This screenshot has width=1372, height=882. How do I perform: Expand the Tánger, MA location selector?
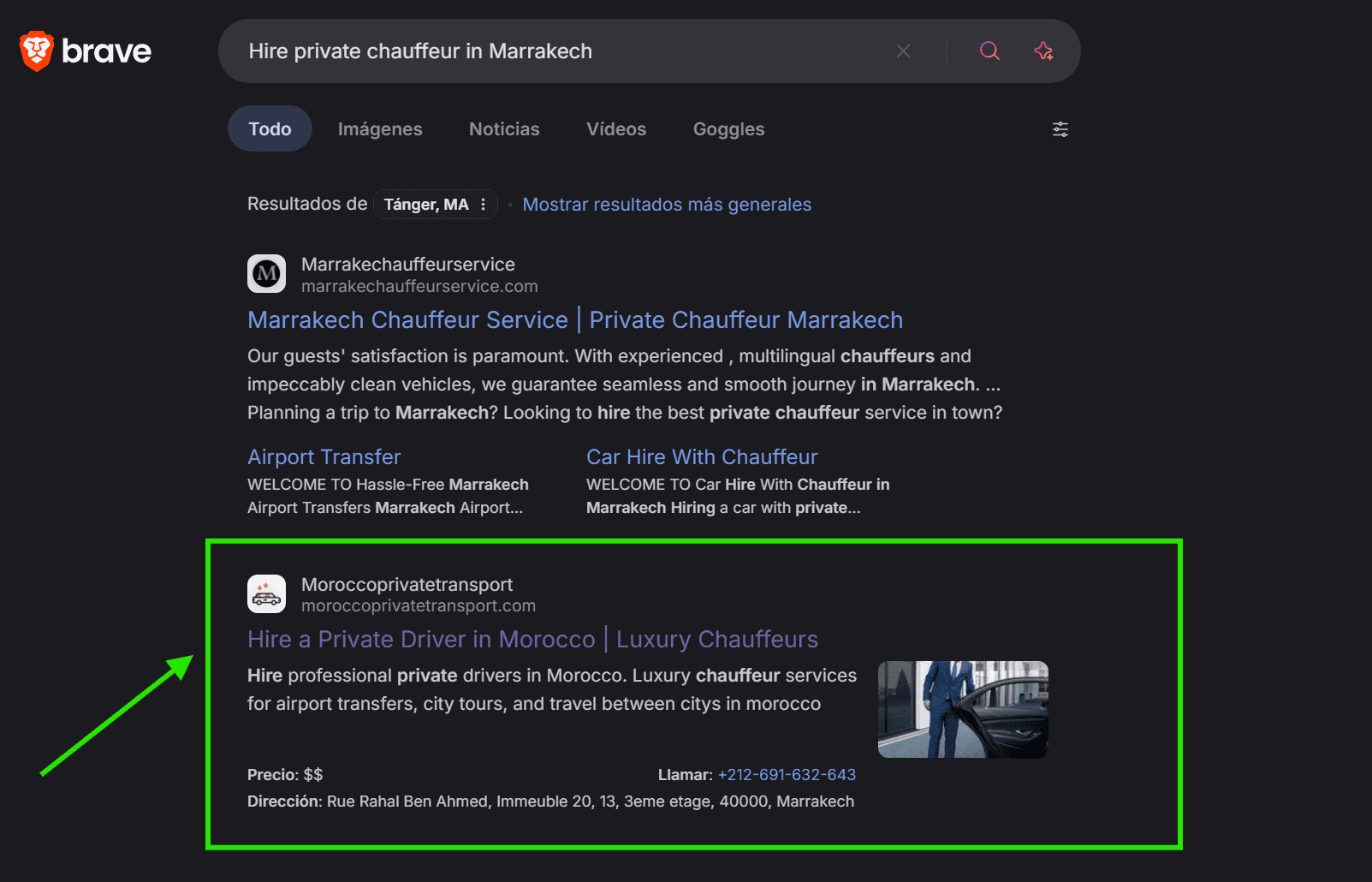click(x=426, y=205)
